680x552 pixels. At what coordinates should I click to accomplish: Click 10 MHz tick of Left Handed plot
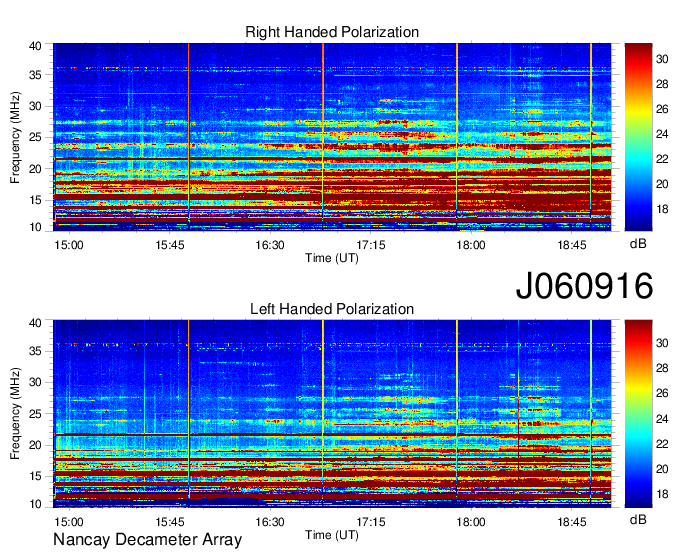coord(36,504)
